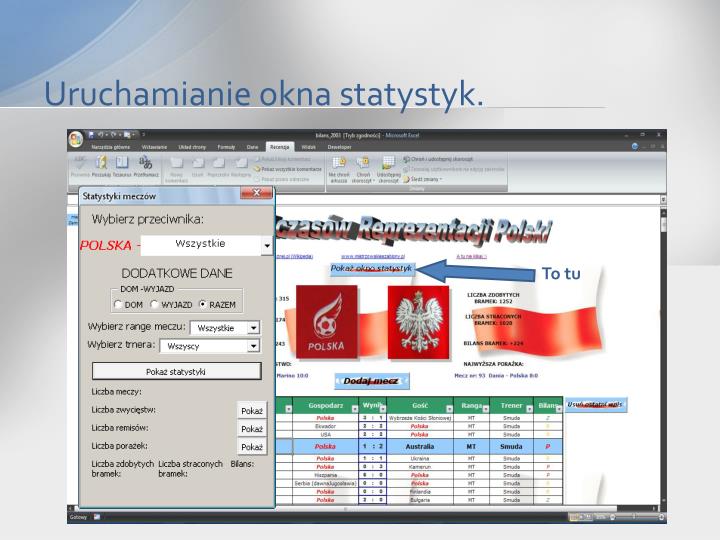The width and height of the screenshot is (720, 540).
Task: Click the 'Ekwador' cell in Gospodarz column
Action: pos(326,426)
